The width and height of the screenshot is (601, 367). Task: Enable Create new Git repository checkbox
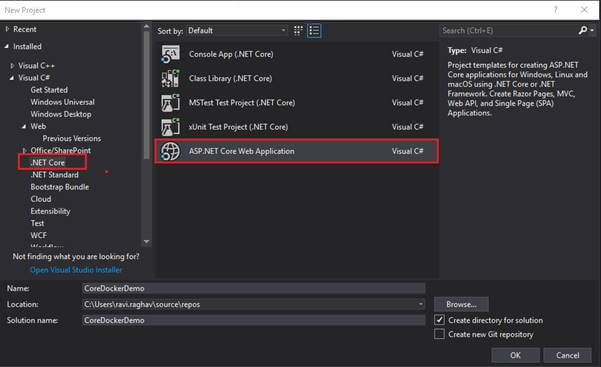click(x=439, y=334)
